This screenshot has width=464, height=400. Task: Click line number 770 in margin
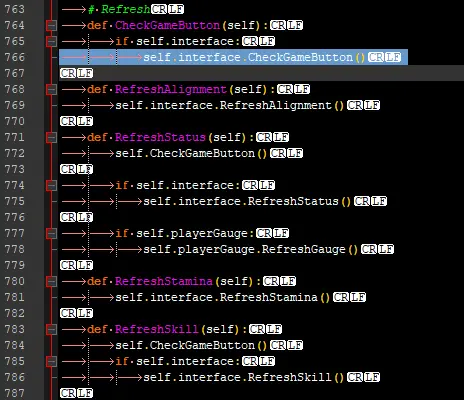[15, 121]
